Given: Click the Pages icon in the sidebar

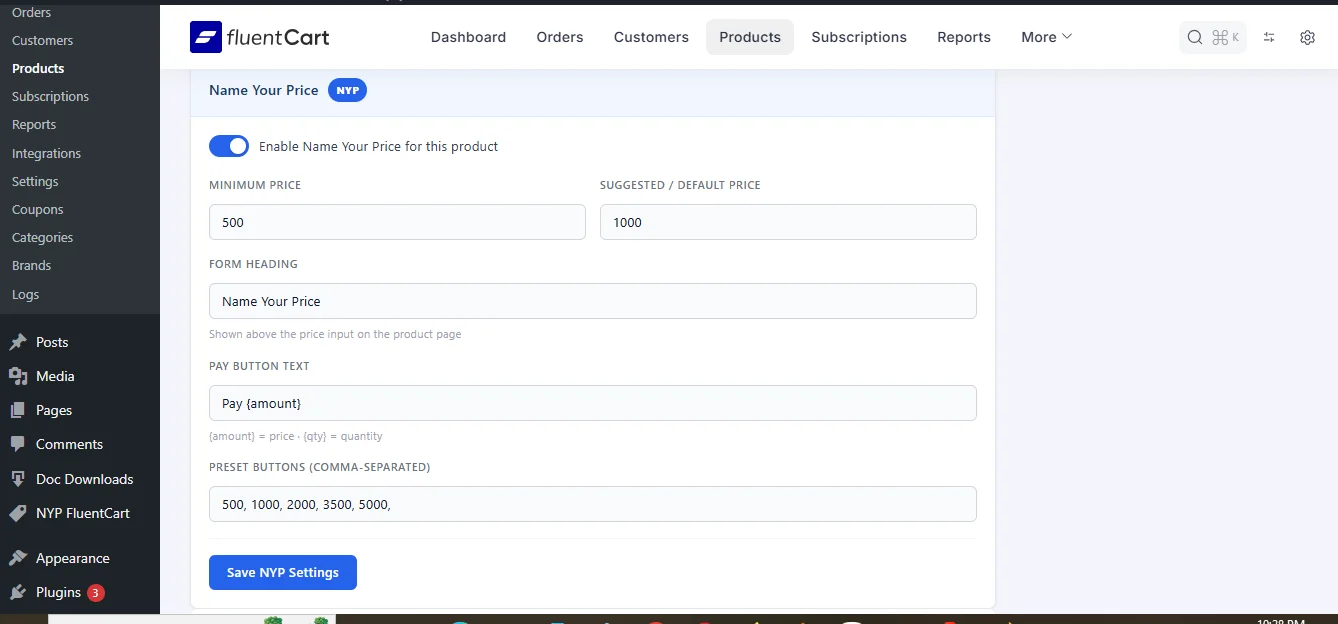Looking at the screenshot, I should 18,410.
